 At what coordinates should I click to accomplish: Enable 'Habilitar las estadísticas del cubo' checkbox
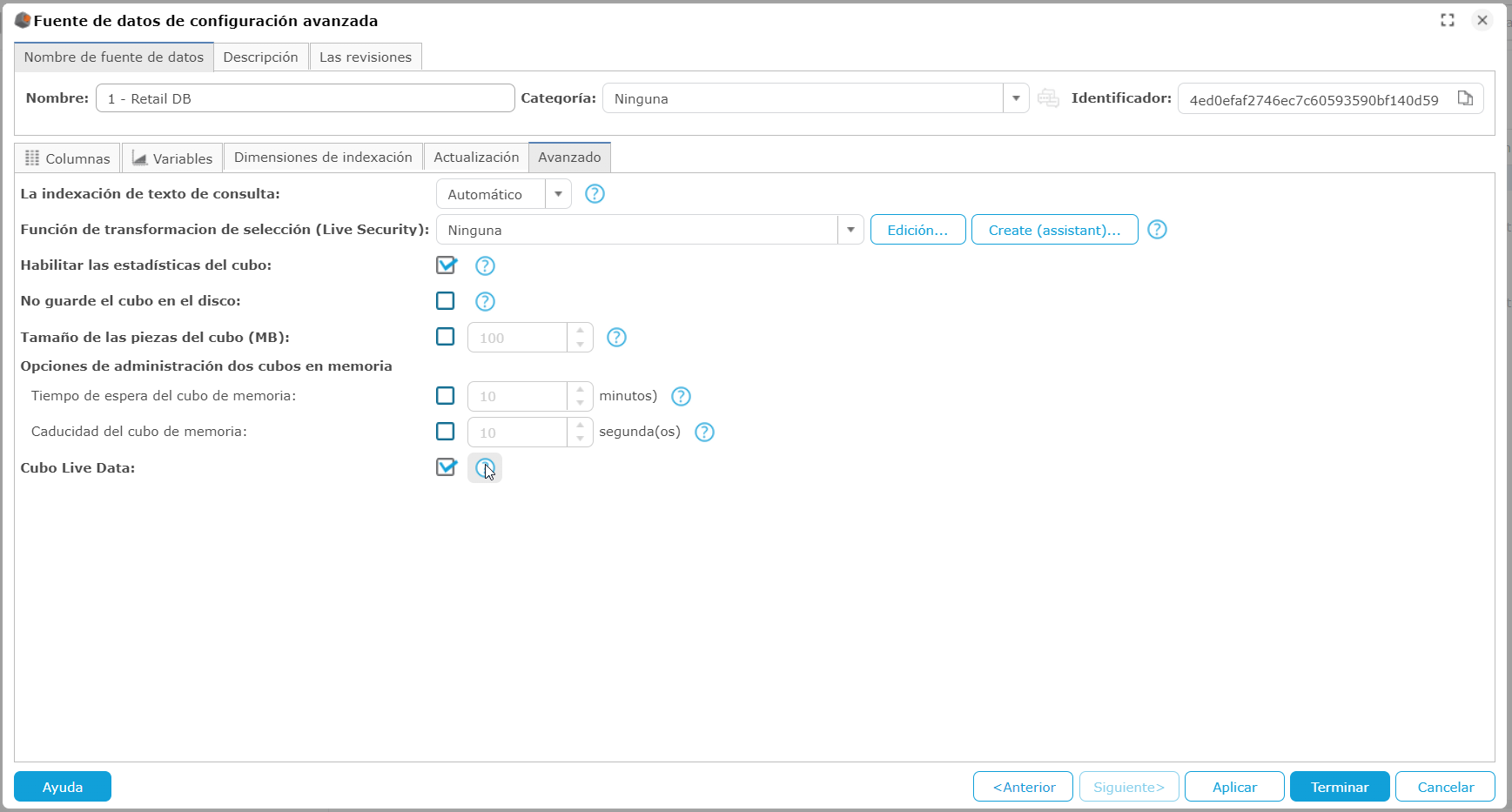(x=446, y=265)
